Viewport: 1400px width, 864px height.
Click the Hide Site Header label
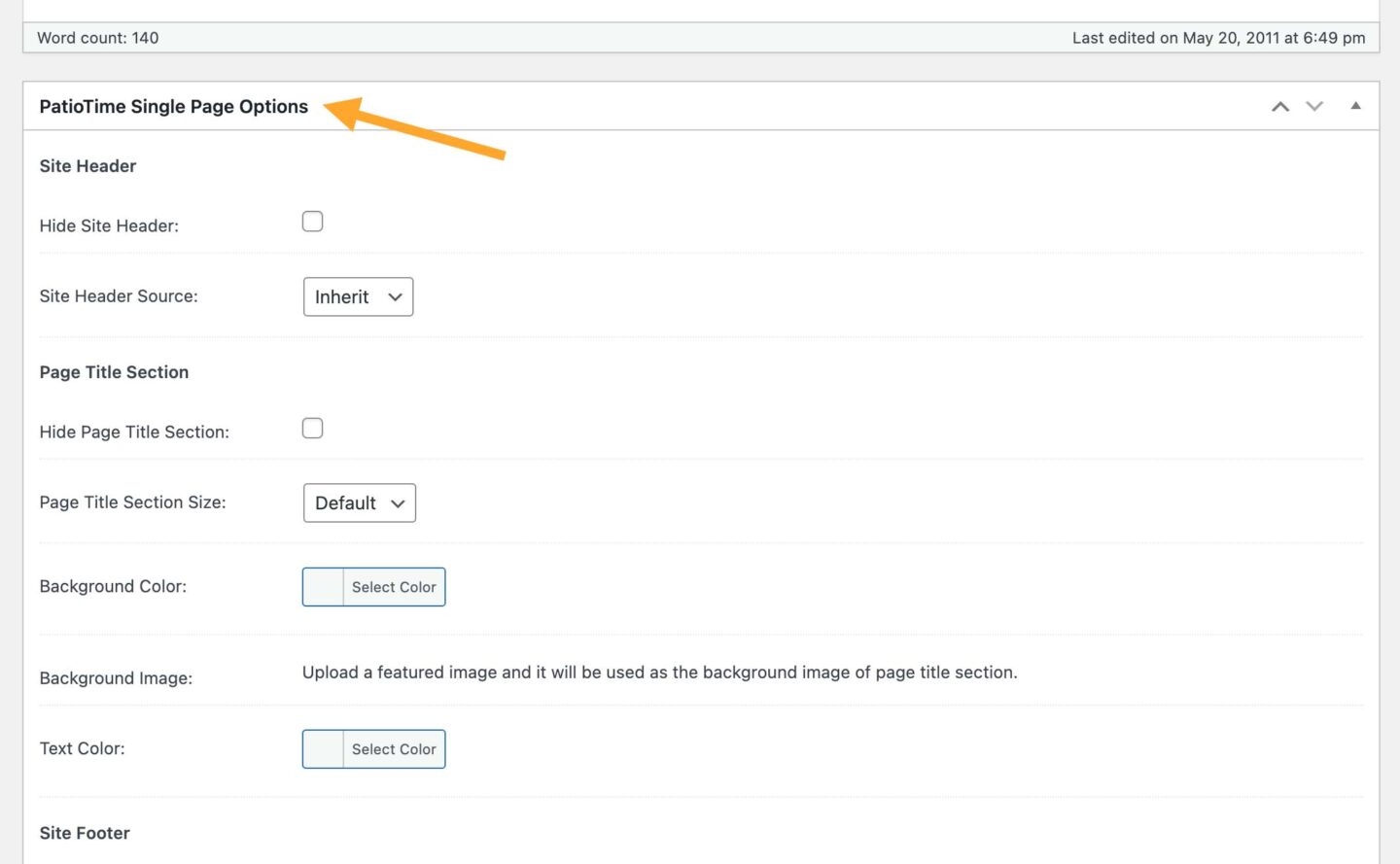[x=109, y=225]
